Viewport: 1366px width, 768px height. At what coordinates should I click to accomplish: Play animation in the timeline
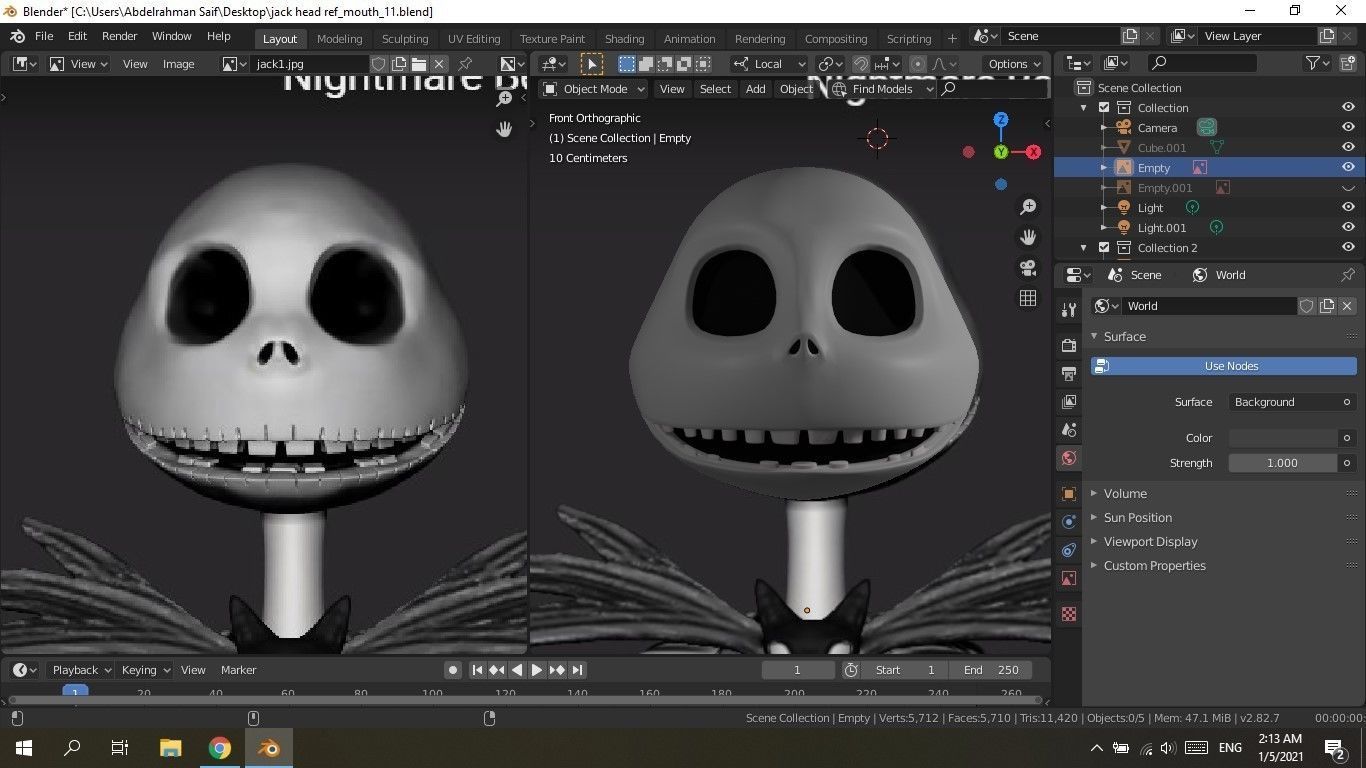[537, 670]
